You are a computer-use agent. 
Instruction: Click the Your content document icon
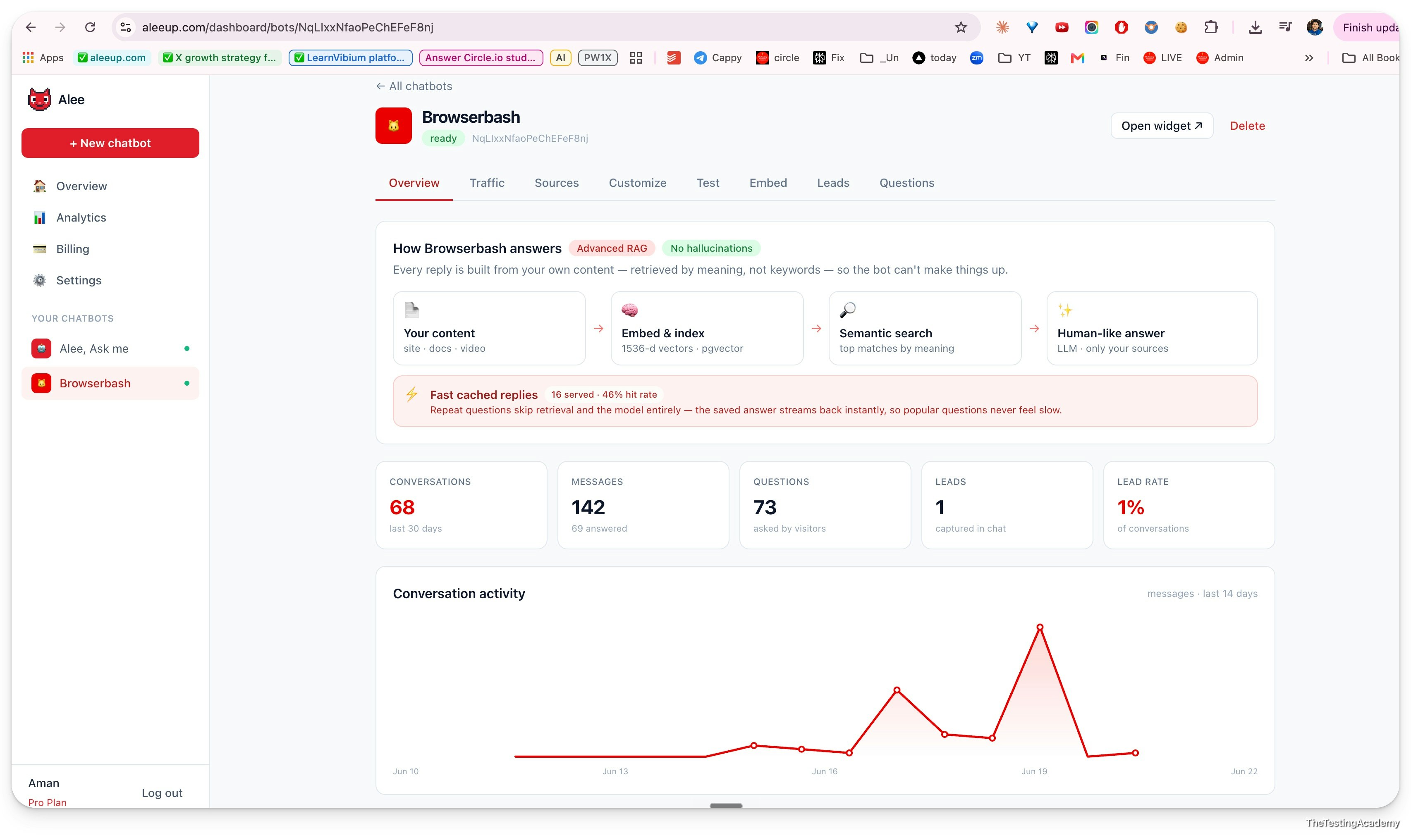(x=411, y=310)
